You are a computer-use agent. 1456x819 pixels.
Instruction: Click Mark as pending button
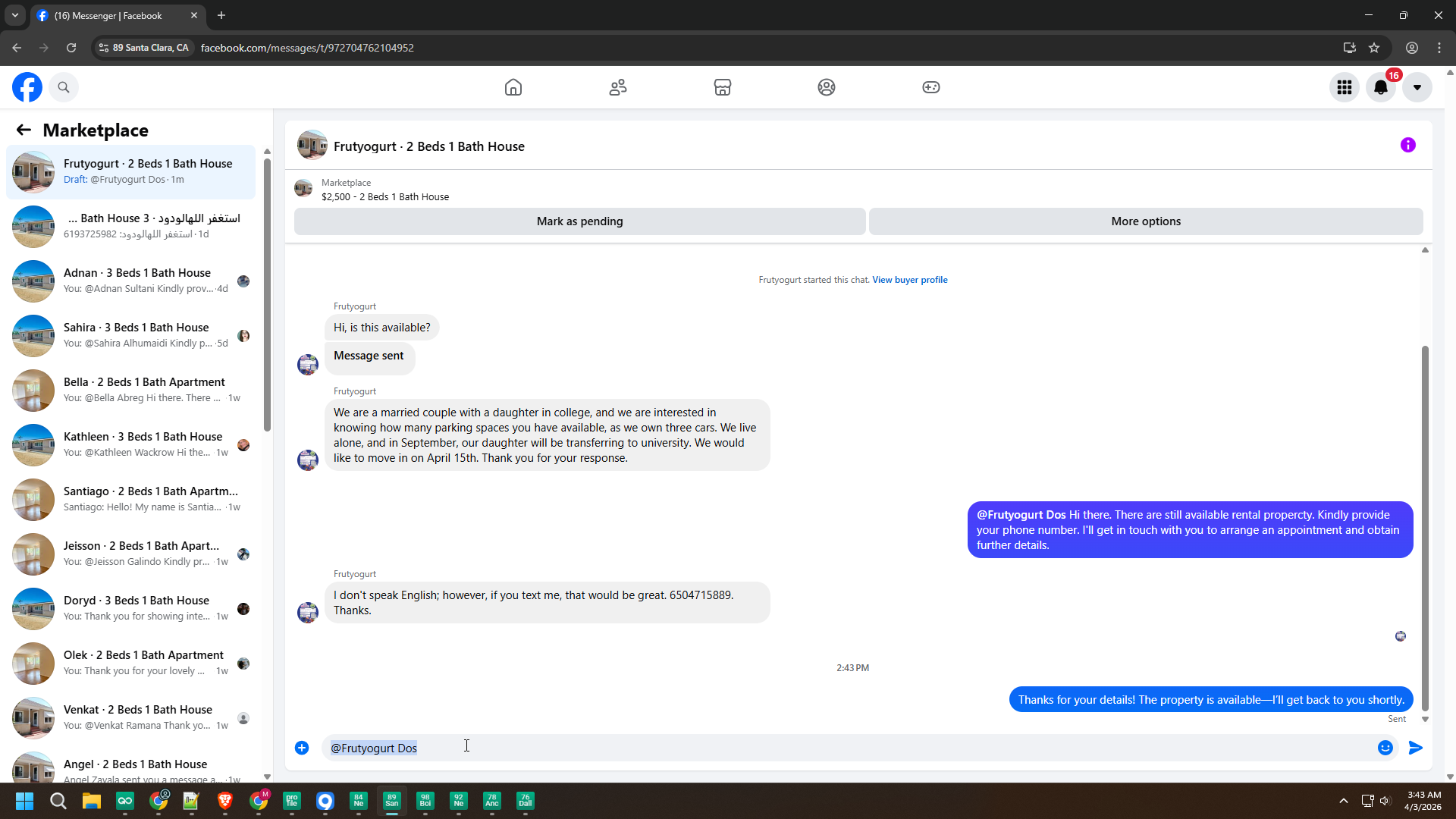580,221
